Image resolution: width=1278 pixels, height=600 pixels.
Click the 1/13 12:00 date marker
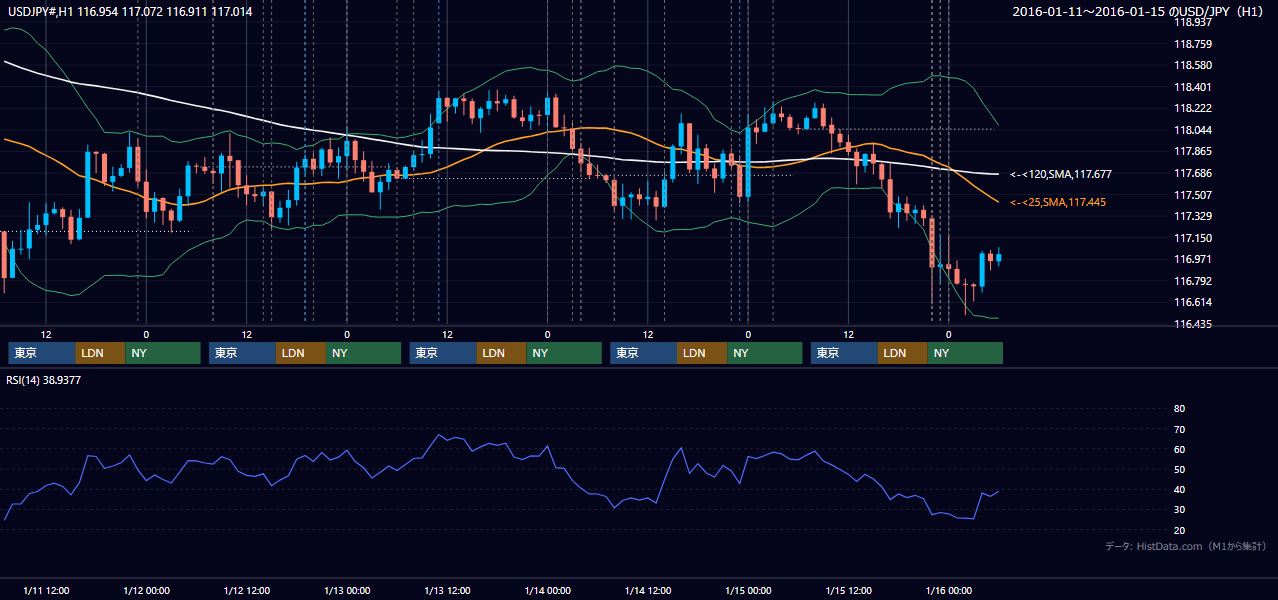point(447,591)
